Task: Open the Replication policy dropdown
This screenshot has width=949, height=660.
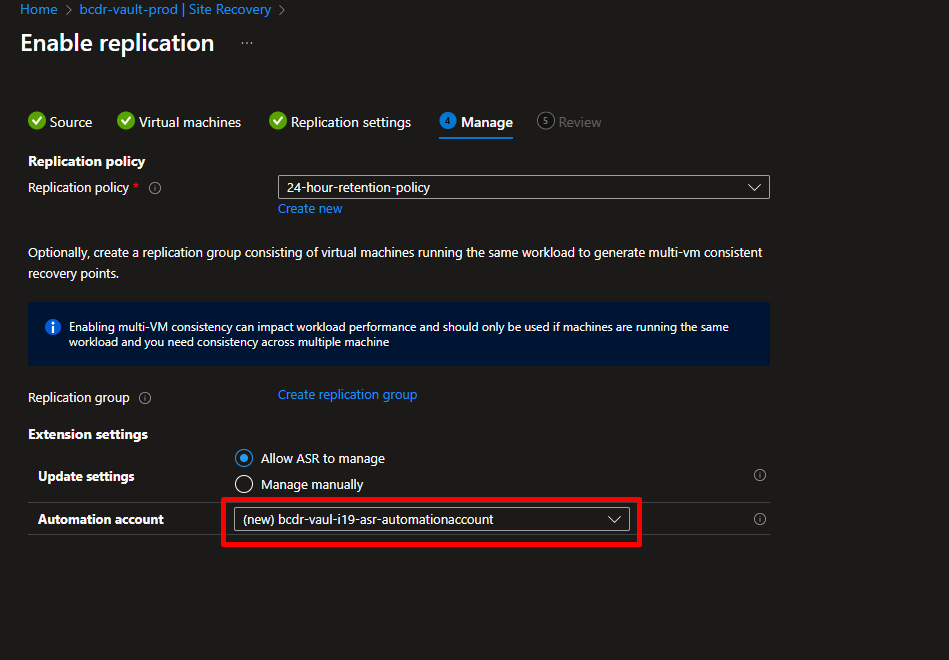Action: (523, 187)
